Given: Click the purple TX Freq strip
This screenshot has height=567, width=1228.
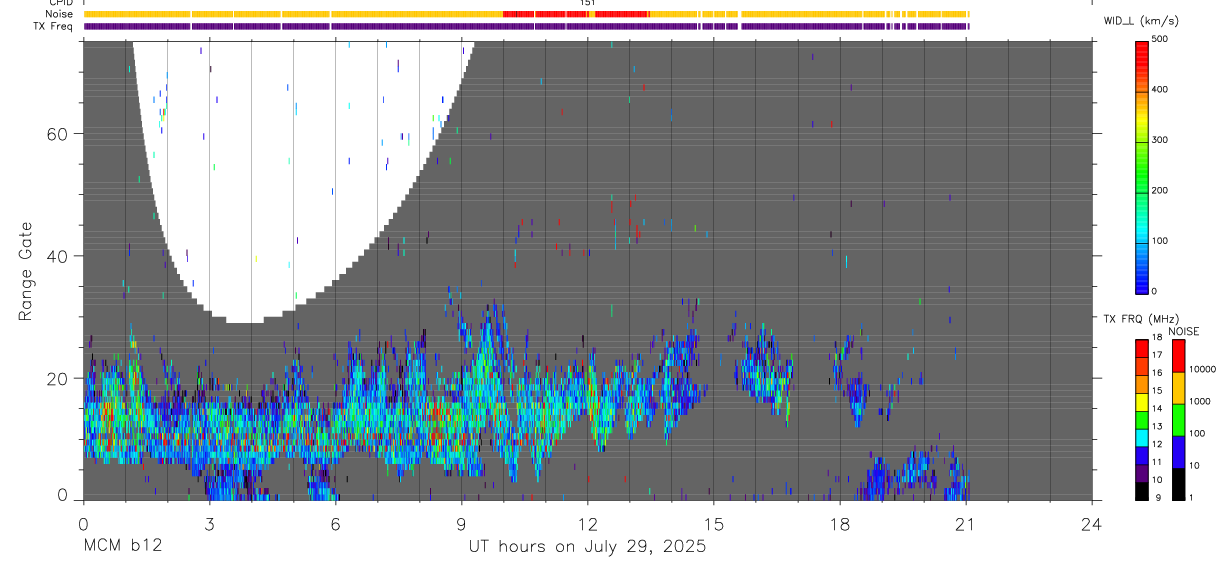Looking at the screenshot, I should click(526, 26).
